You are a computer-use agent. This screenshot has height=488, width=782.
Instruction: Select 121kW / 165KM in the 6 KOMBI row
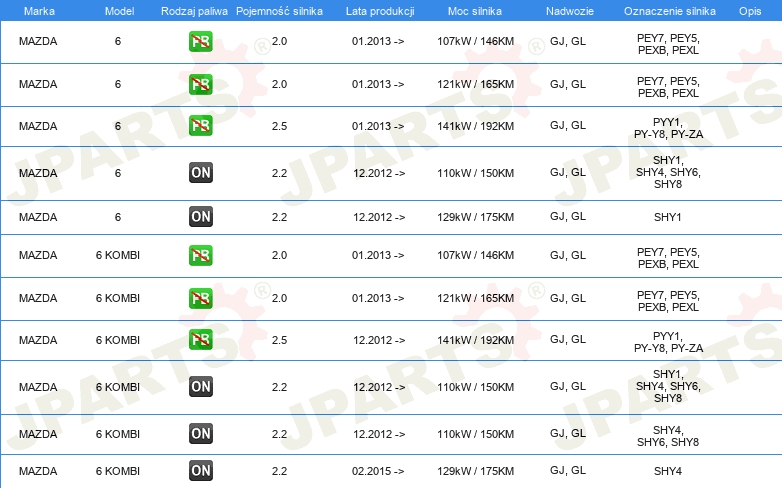click(x=475, y=298)
